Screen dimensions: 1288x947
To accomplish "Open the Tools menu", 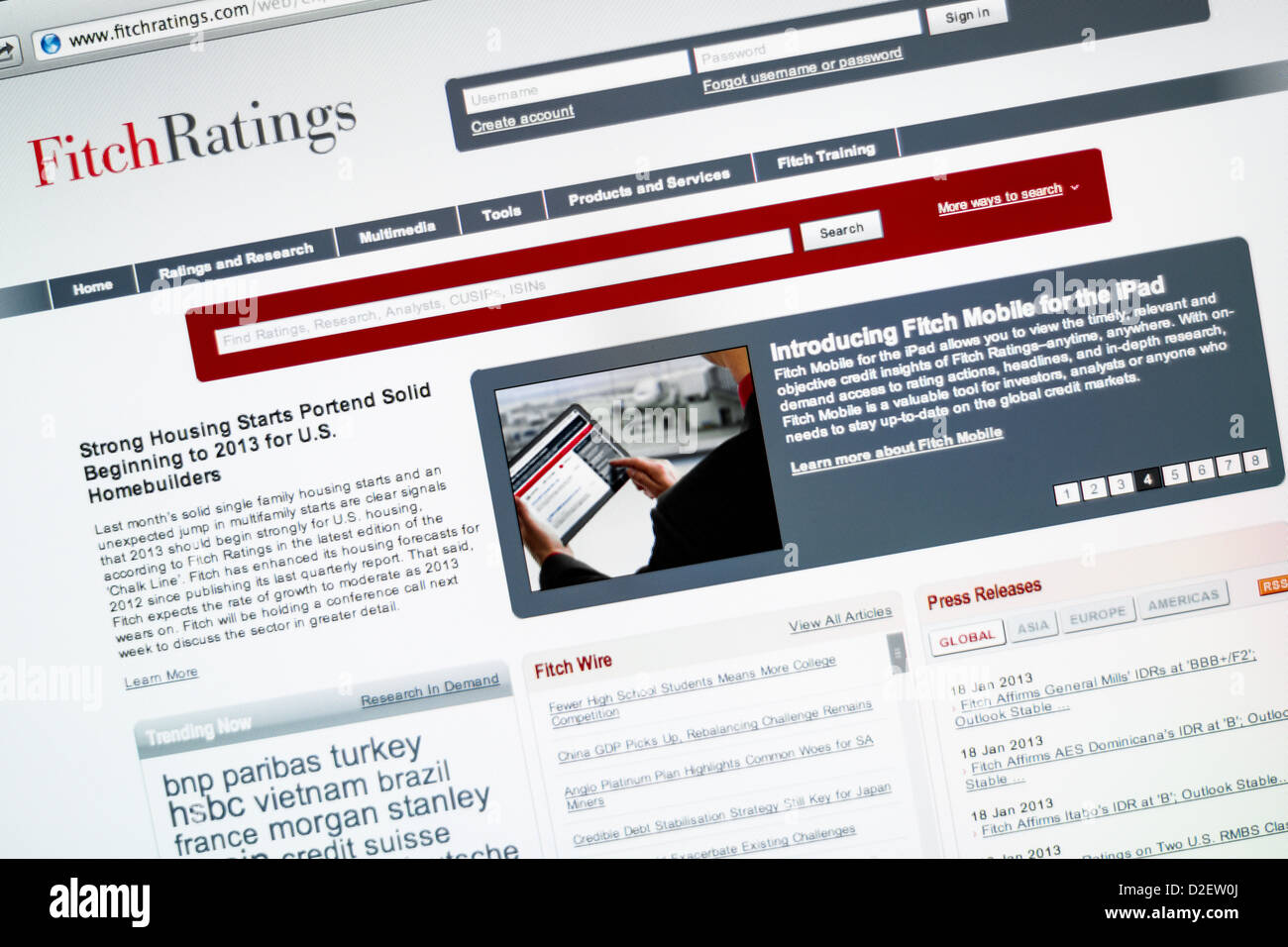I will pyautogui.click(x=500, y=212).
